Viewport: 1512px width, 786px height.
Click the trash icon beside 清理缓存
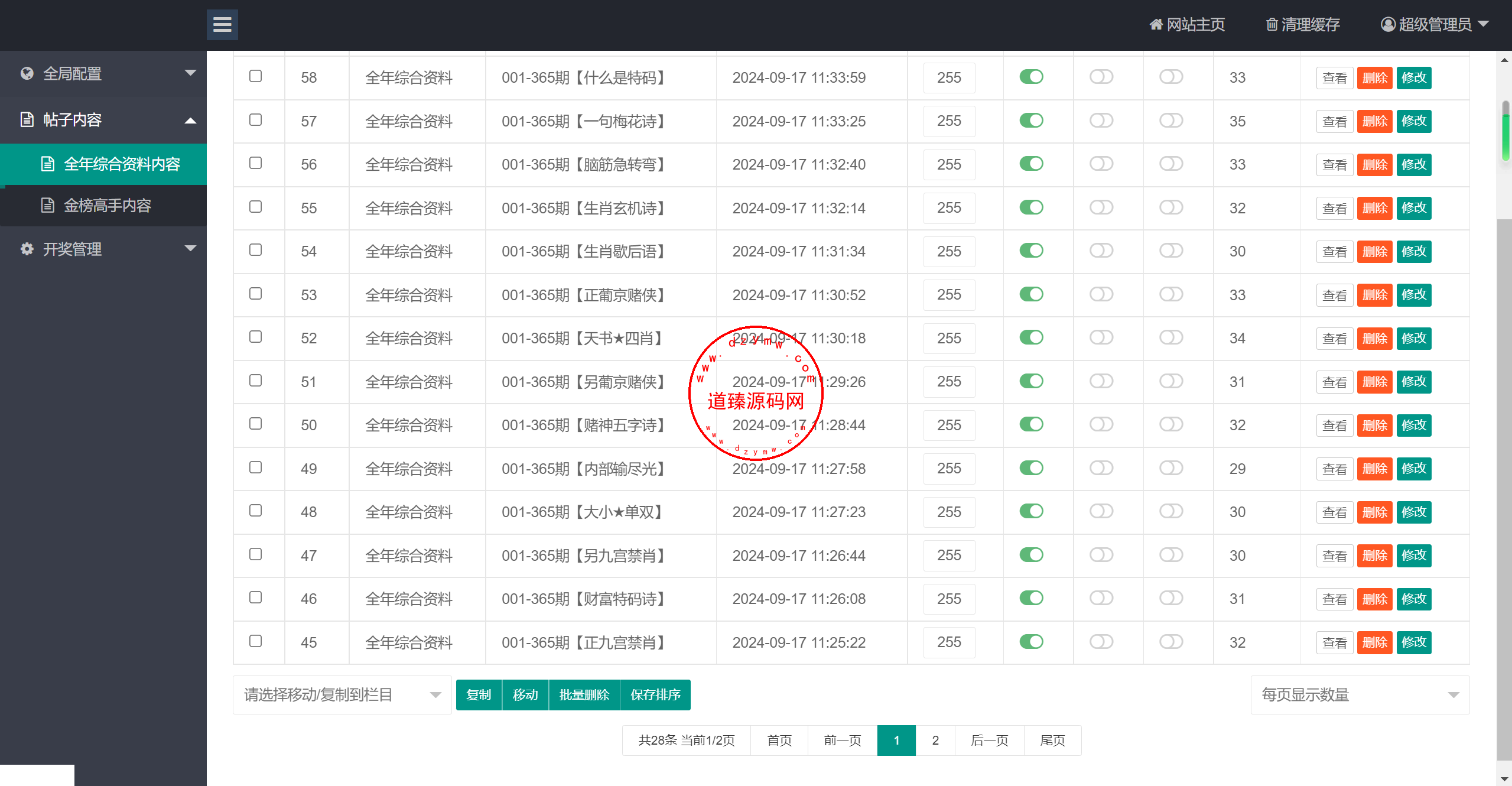click(1272, 24)
